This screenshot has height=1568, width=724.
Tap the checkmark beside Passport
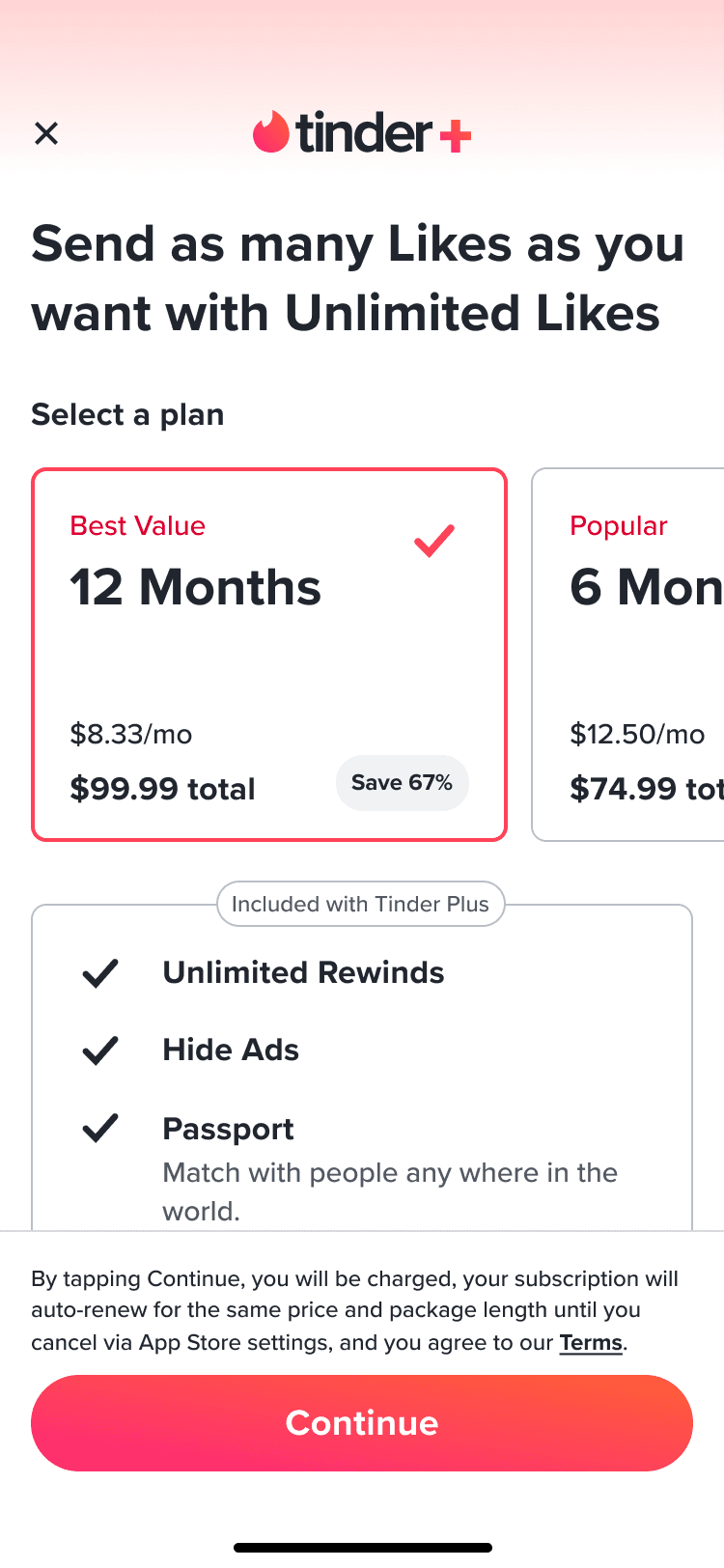coord(100,1128)
